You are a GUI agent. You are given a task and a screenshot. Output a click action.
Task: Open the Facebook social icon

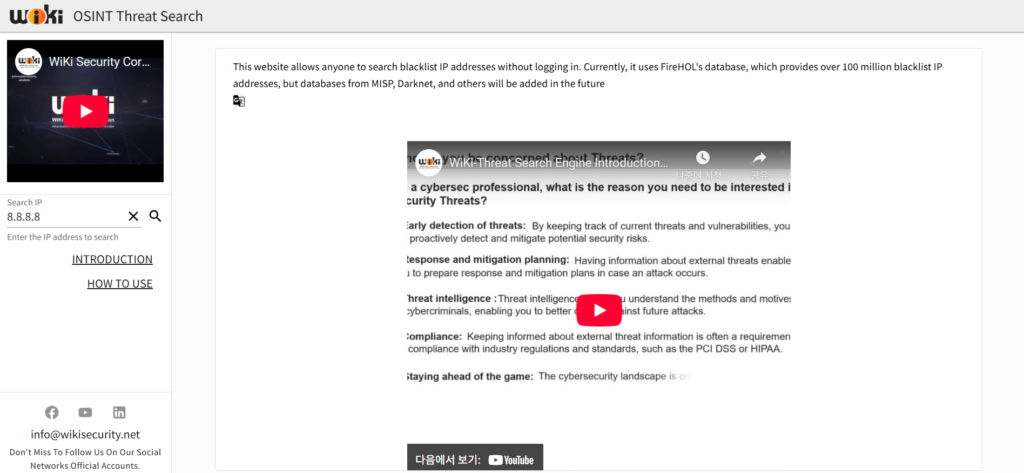pos(52,412)
